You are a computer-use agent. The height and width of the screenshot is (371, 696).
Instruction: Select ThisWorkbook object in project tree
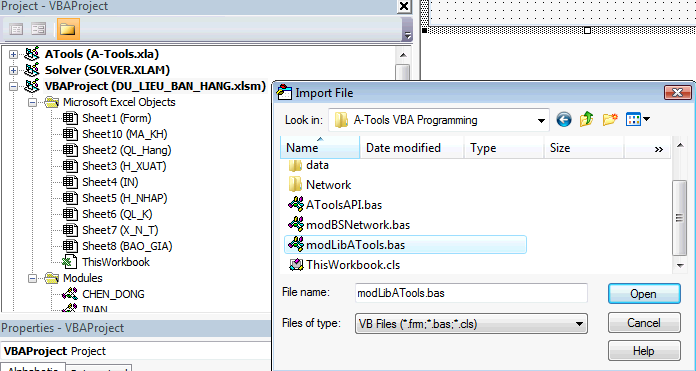(x=116, y=262)
